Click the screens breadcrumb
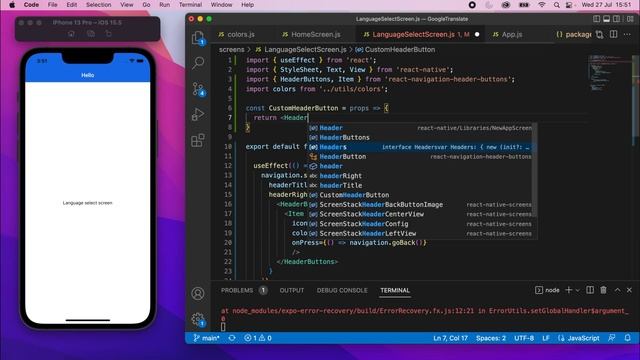The width and height of the screenshot is (640, 360). [x=231, y=49]
